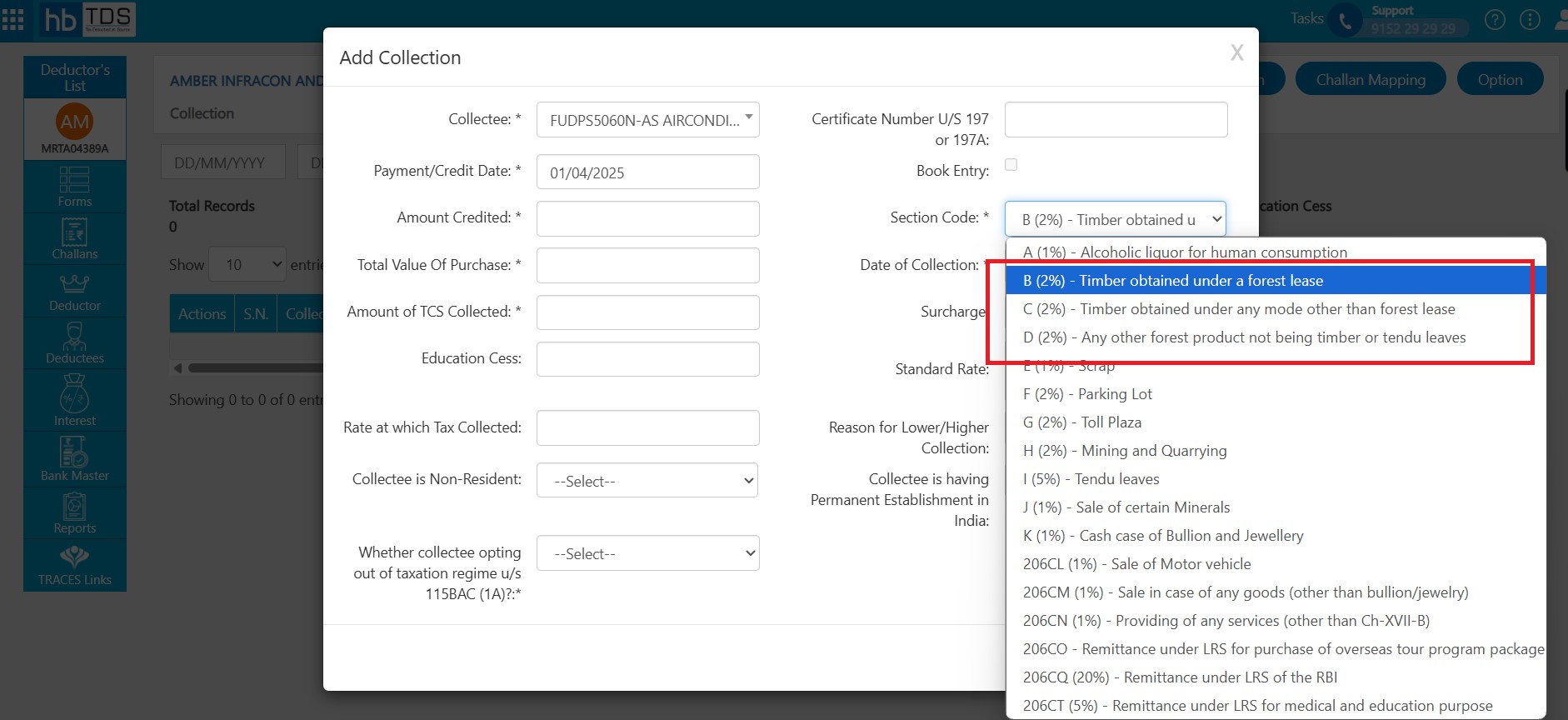Open Forms in the sidebar
Screen dimensions: 1568x720
coord(75,187)
